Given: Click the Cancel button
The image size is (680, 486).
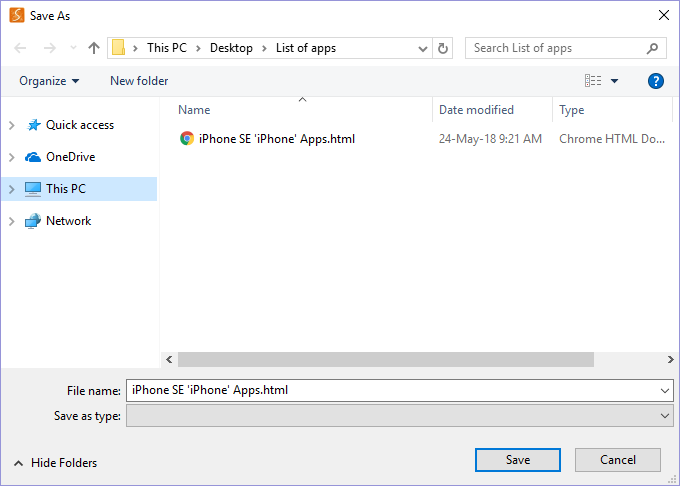Looking at the screenshot, I should 618,460.
